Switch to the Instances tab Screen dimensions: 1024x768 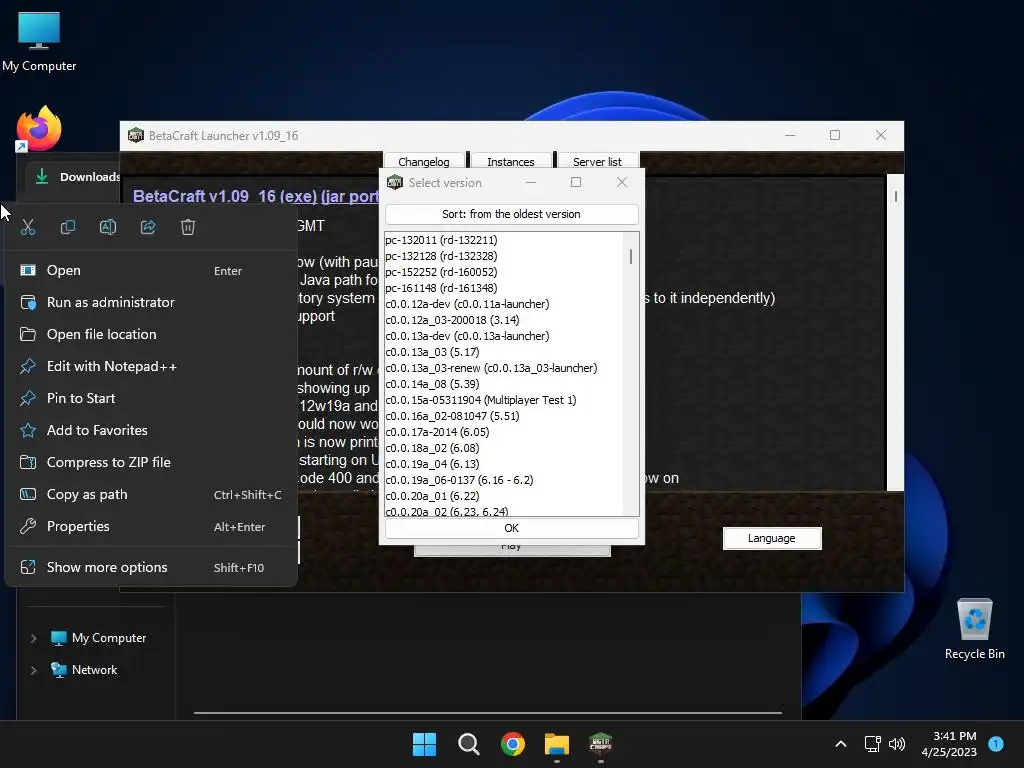511,161
